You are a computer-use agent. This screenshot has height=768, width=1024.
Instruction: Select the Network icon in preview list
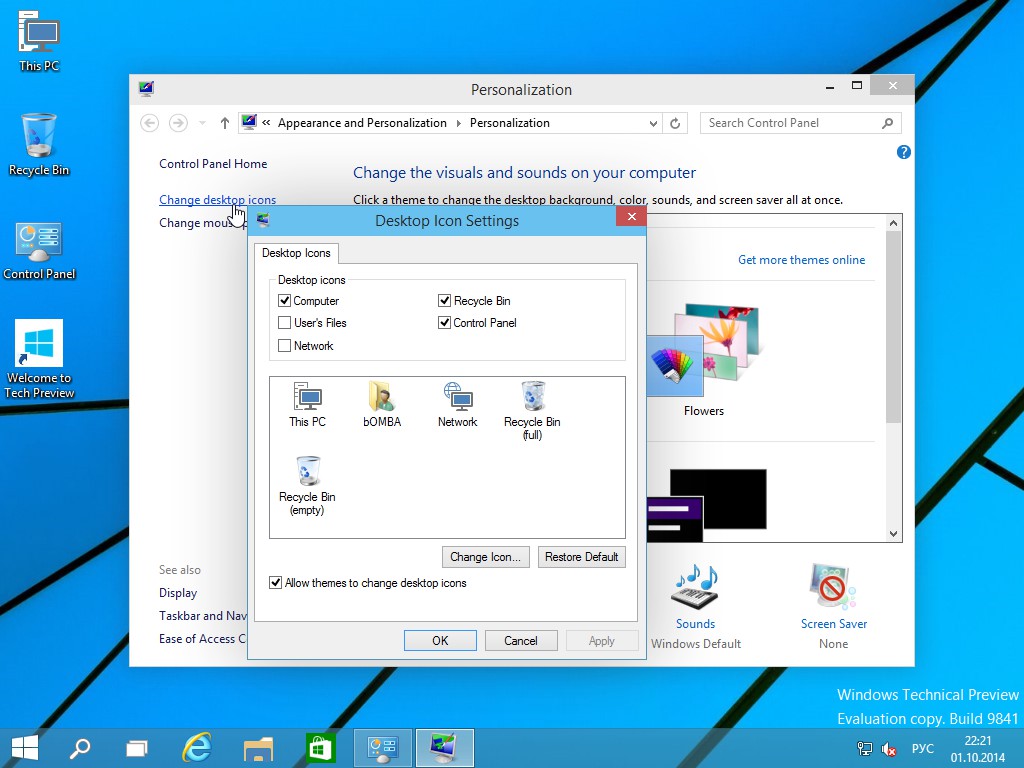point(457,405)
